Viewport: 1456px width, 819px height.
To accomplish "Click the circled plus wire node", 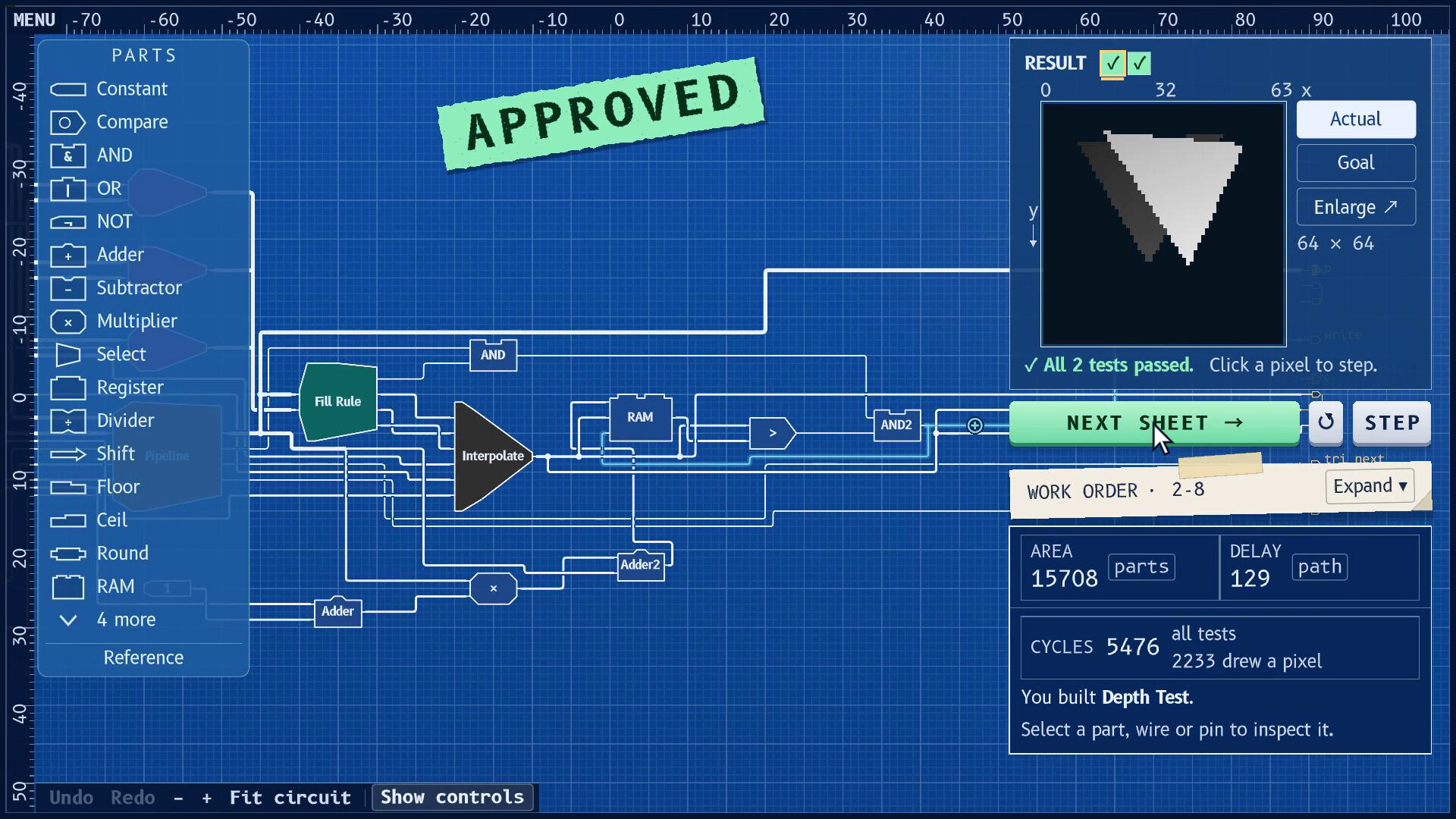I will (x=975, y=426).
